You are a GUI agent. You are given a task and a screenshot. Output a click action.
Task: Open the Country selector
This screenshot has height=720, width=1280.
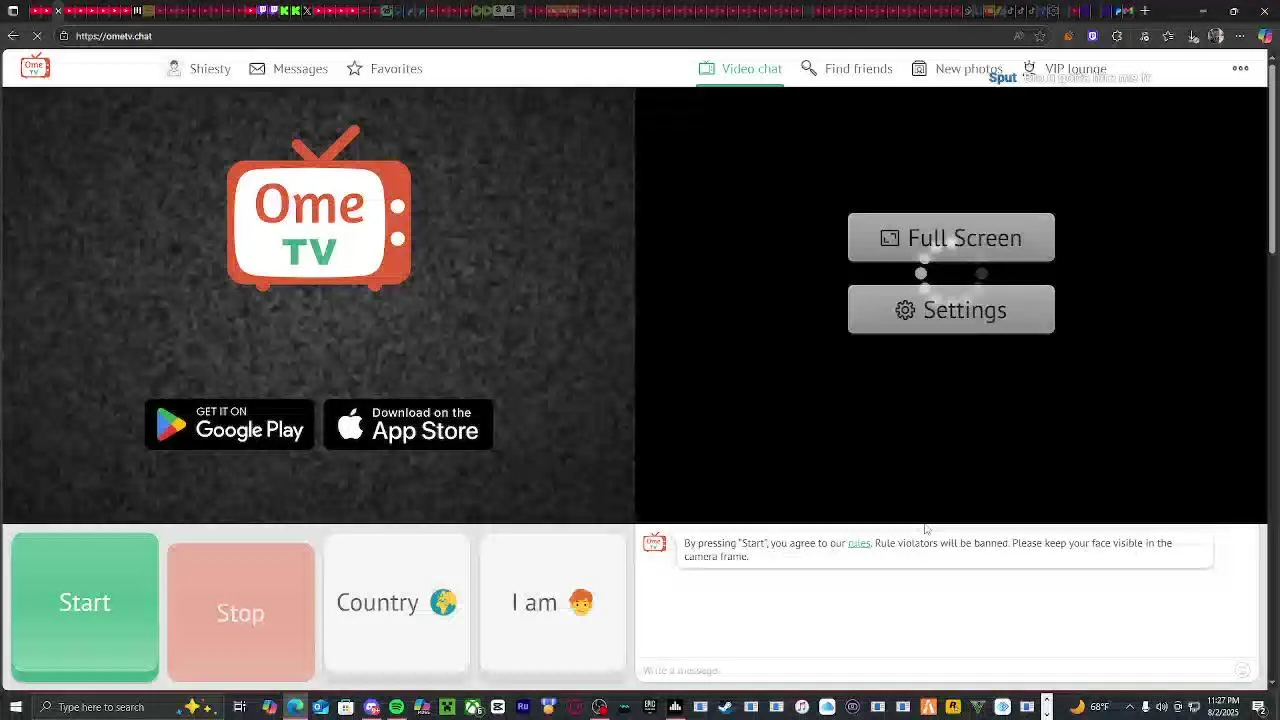(397, 603)
